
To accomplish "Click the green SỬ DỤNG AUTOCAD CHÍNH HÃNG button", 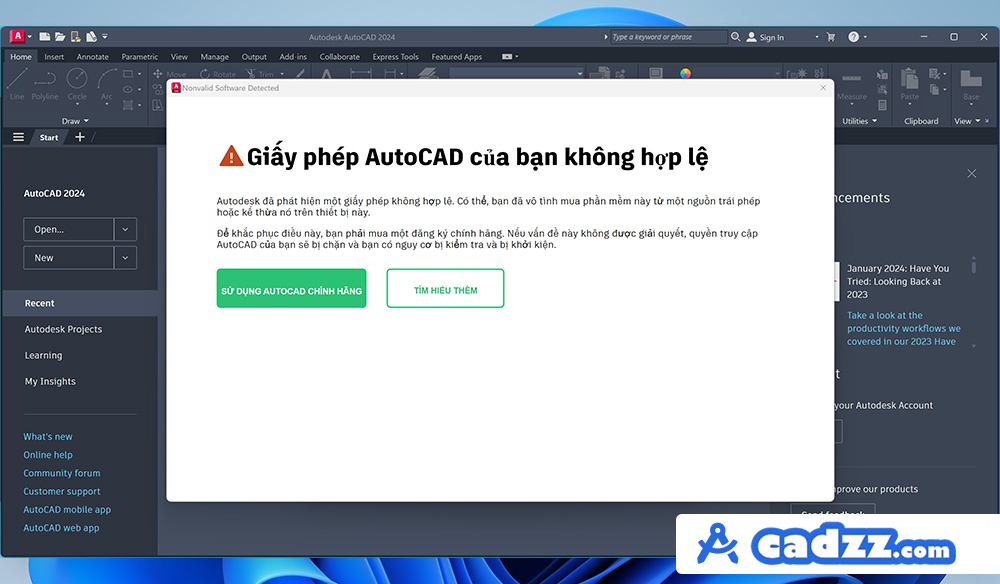I will pos(291,288).
